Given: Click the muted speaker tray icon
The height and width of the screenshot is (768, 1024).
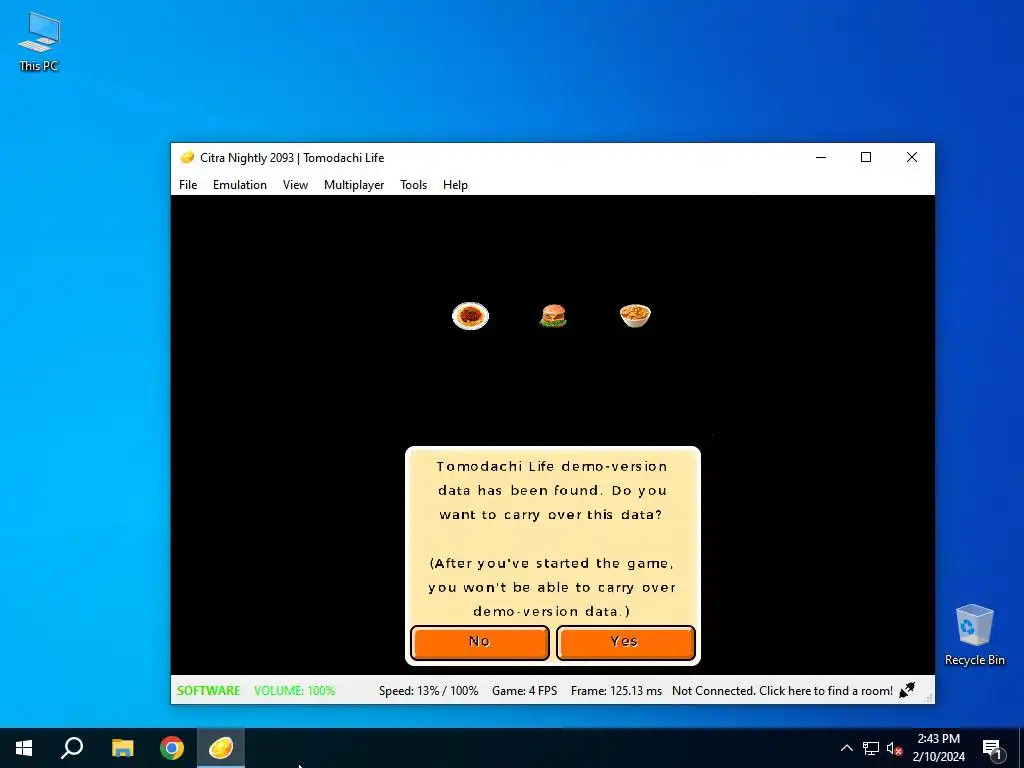Looking at the screenshot, I should (894, 748).
